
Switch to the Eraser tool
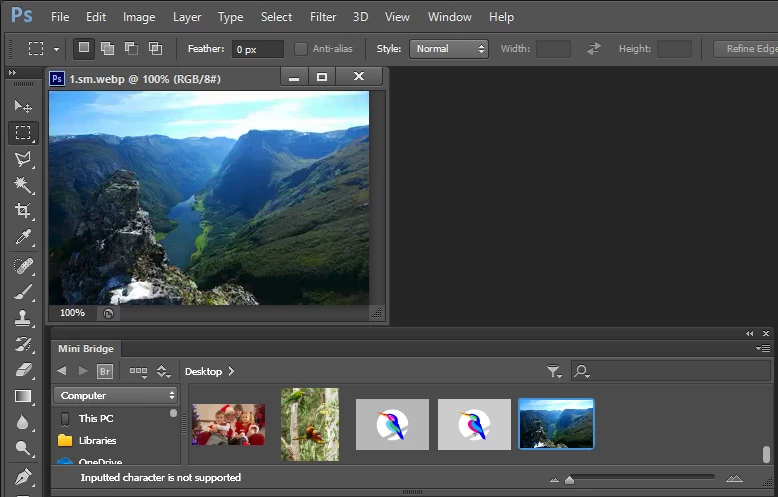[x=23, y=370]
